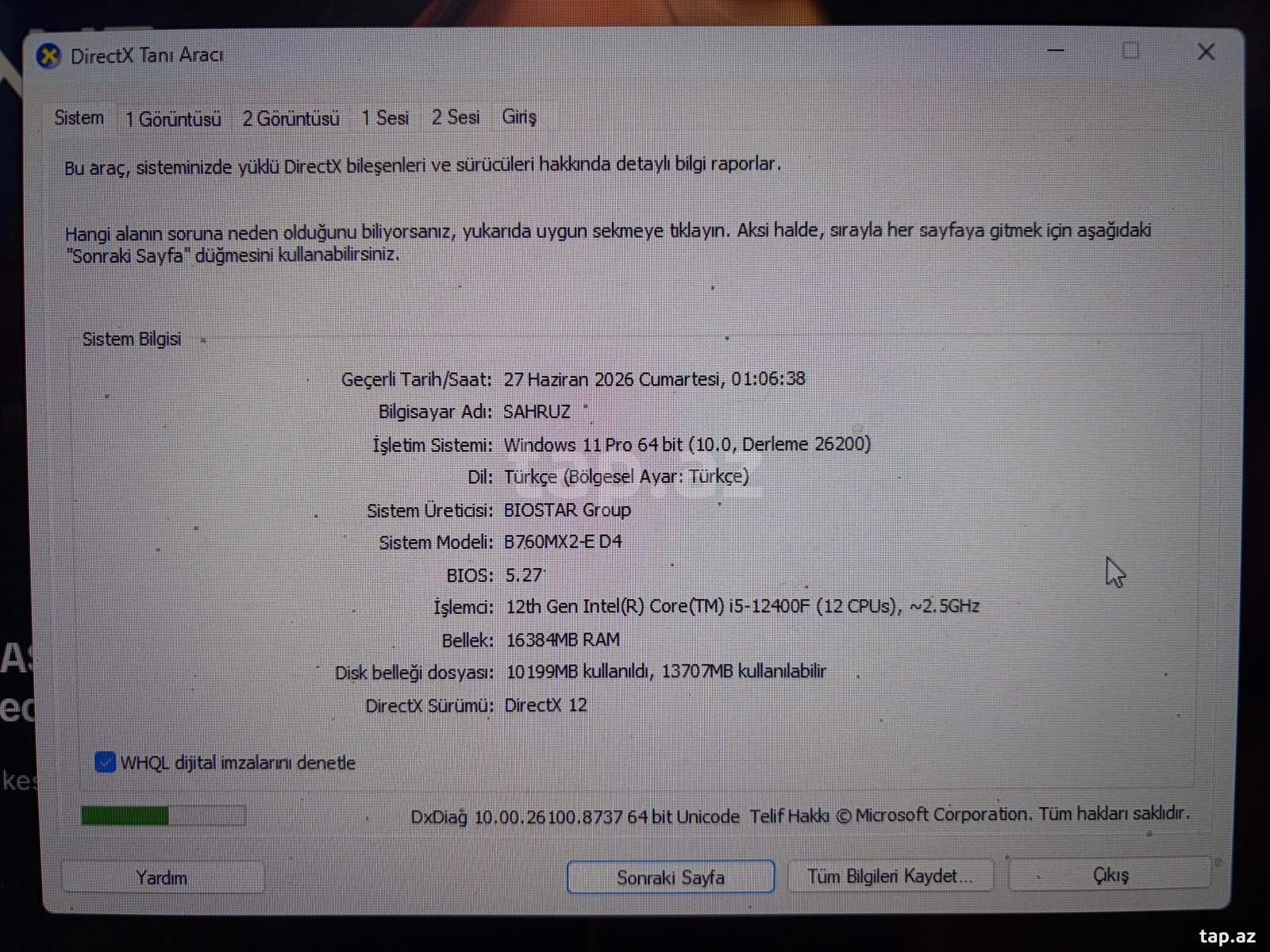Click the 'DxDiag 10.00.26100.8737 64 bit Unicode' text

[x=575, y=816]
